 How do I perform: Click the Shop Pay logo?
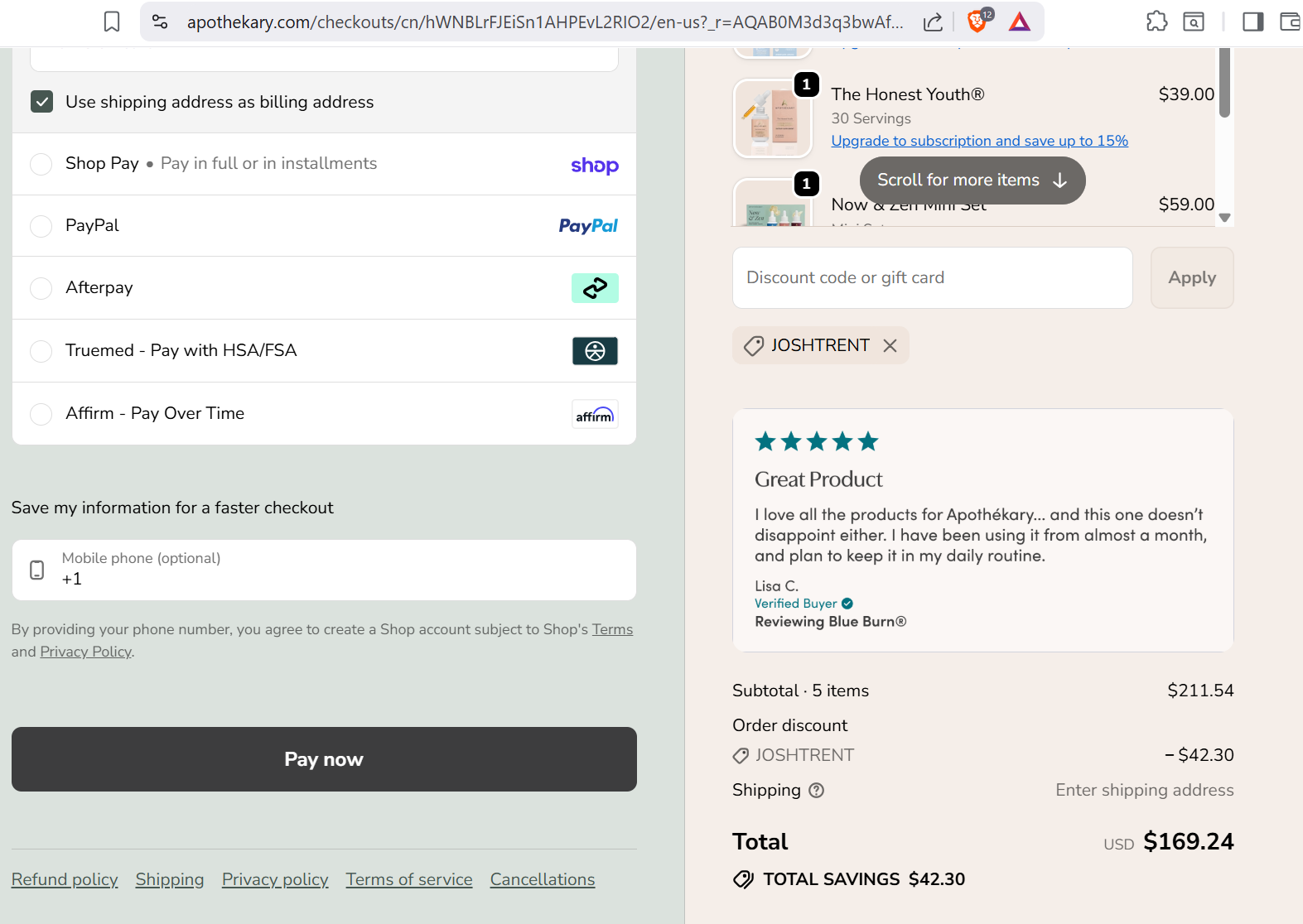coord(595,166)
